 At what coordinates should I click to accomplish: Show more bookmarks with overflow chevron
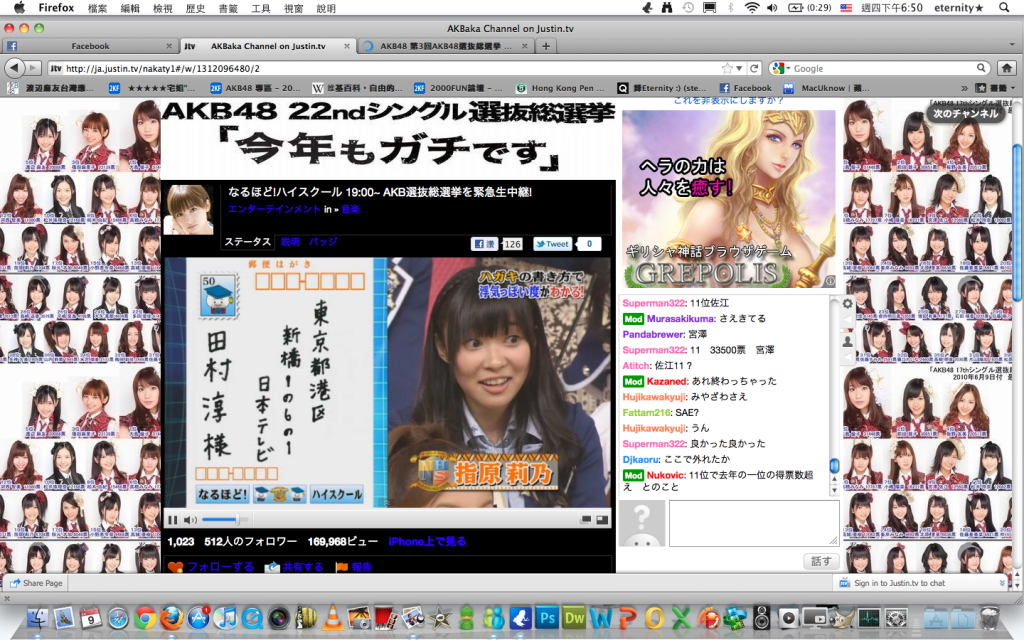click(x=965, y=88)
